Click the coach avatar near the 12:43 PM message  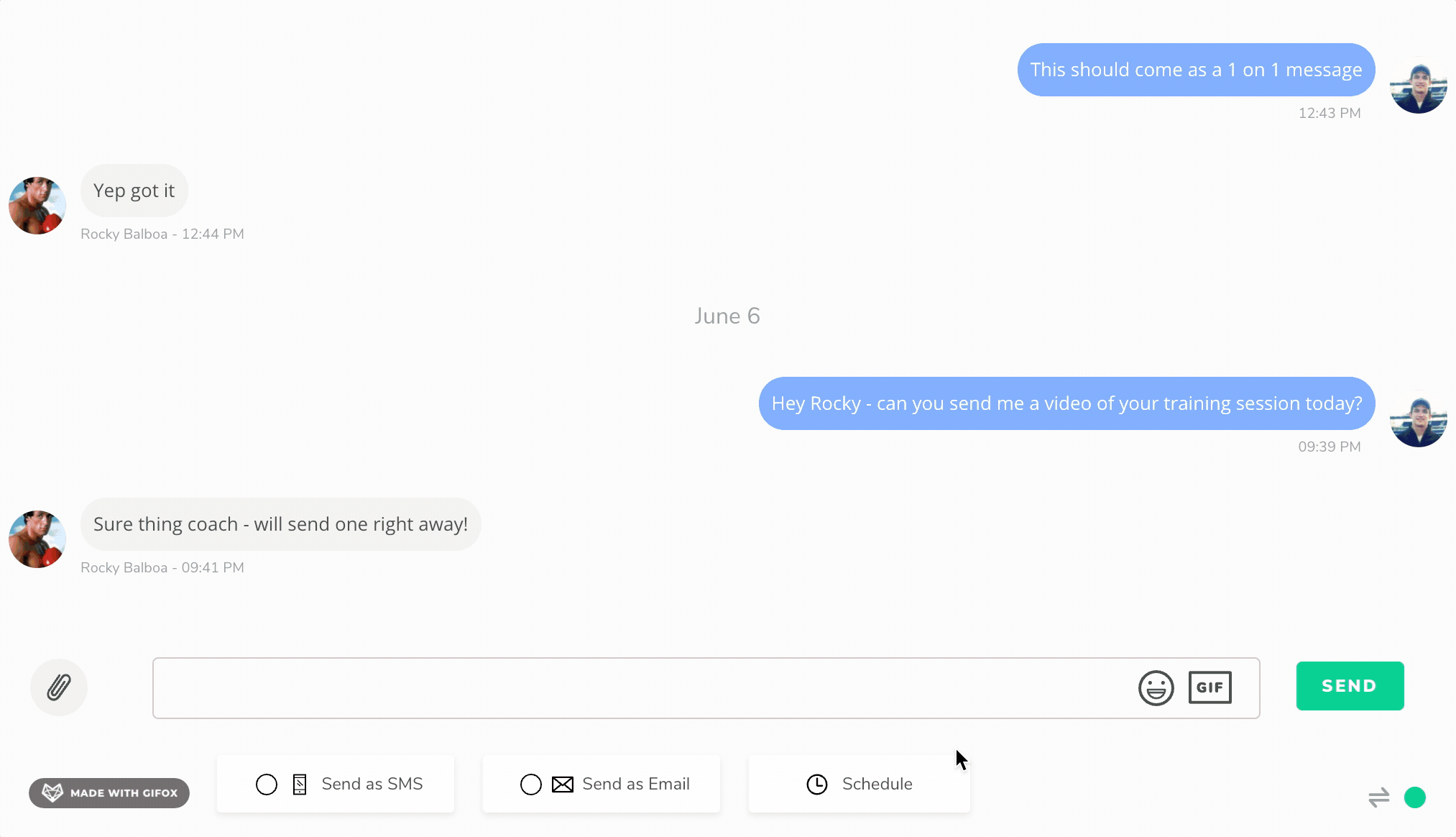pyautogui.click(x=1419, y=86)
